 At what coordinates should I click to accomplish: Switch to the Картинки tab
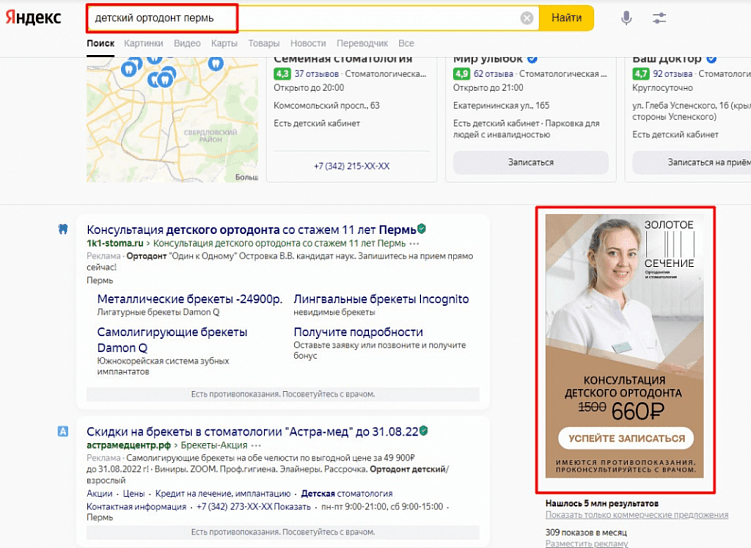pyautogui.click(x=144, y=43)
